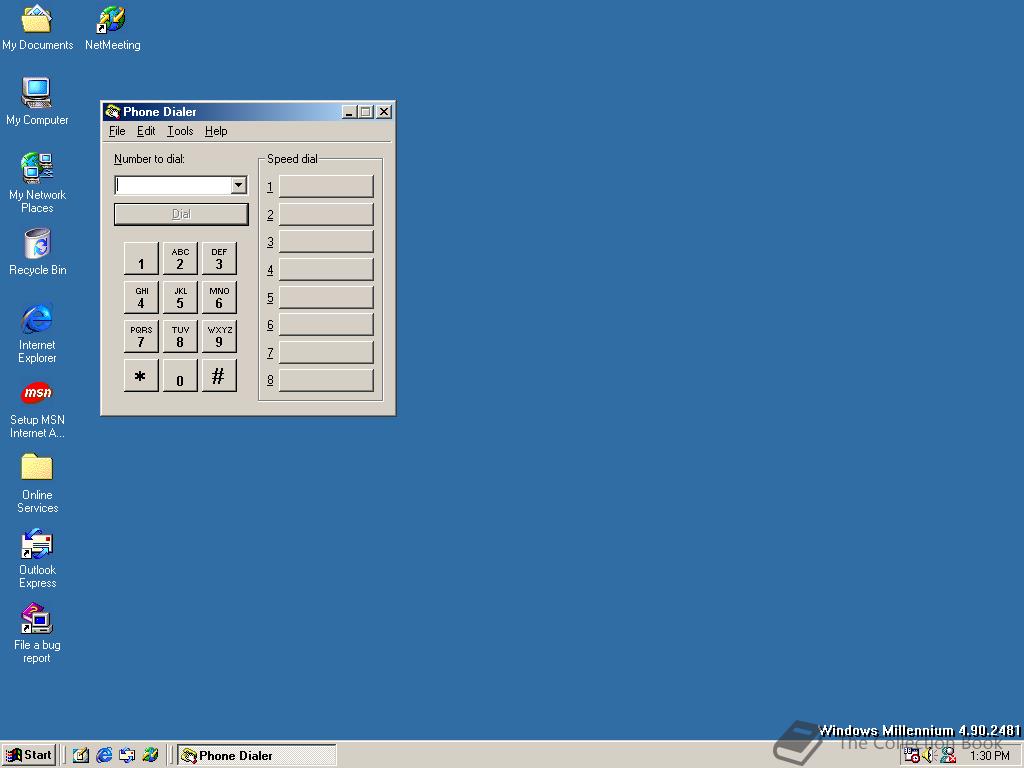Click the Phone Dialer title bar icon

(112, 112)
